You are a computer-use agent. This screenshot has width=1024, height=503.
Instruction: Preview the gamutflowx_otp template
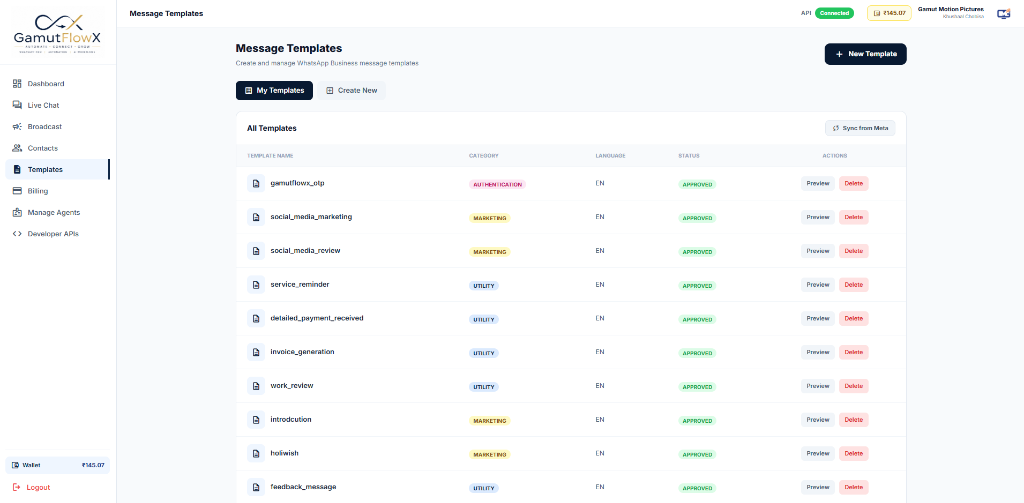click(x=818, y=184)
